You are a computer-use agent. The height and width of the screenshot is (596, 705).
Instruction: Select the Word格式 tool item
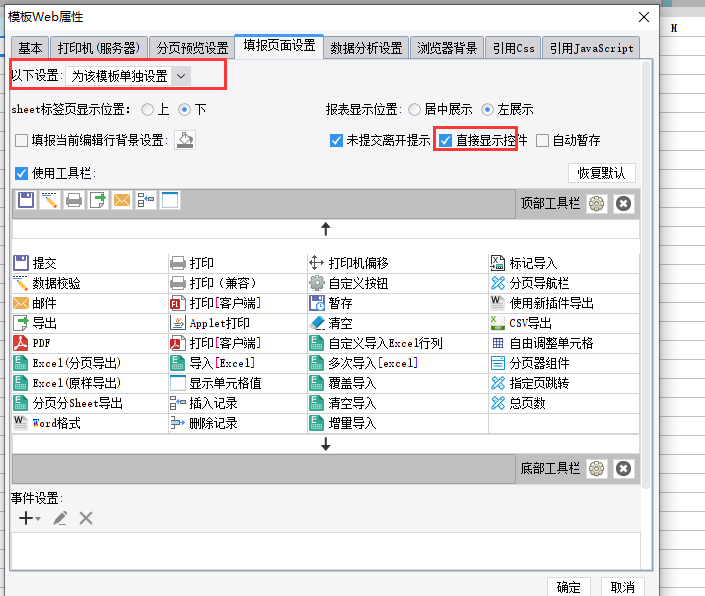[x=90, y=423]
